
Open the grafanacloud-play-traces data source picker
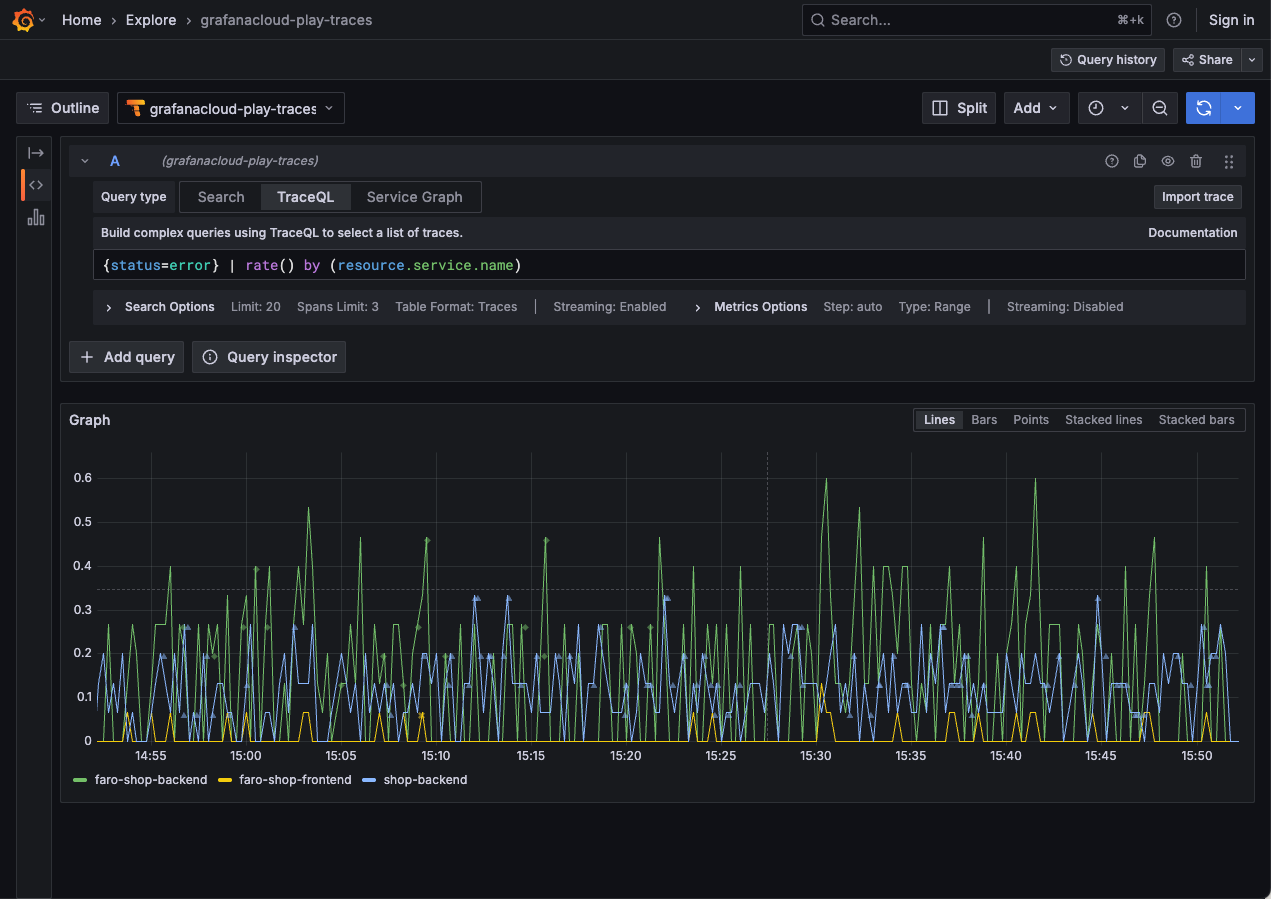click(x=230, y=107)
